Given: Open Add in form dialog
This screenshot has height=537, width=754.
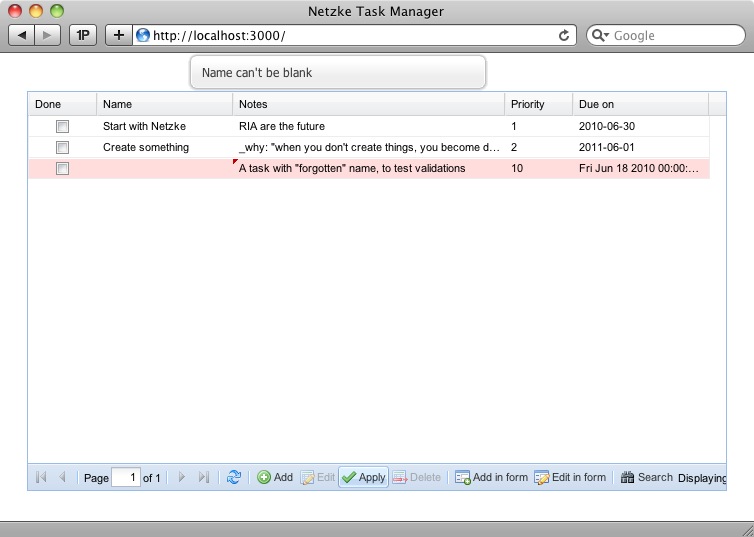Looking at the screenshot, I should [491, 477].
